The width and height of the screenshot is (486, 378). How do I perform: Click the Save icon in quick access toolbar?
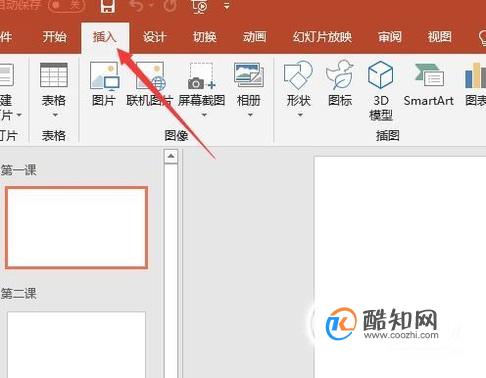coord(108,6)
